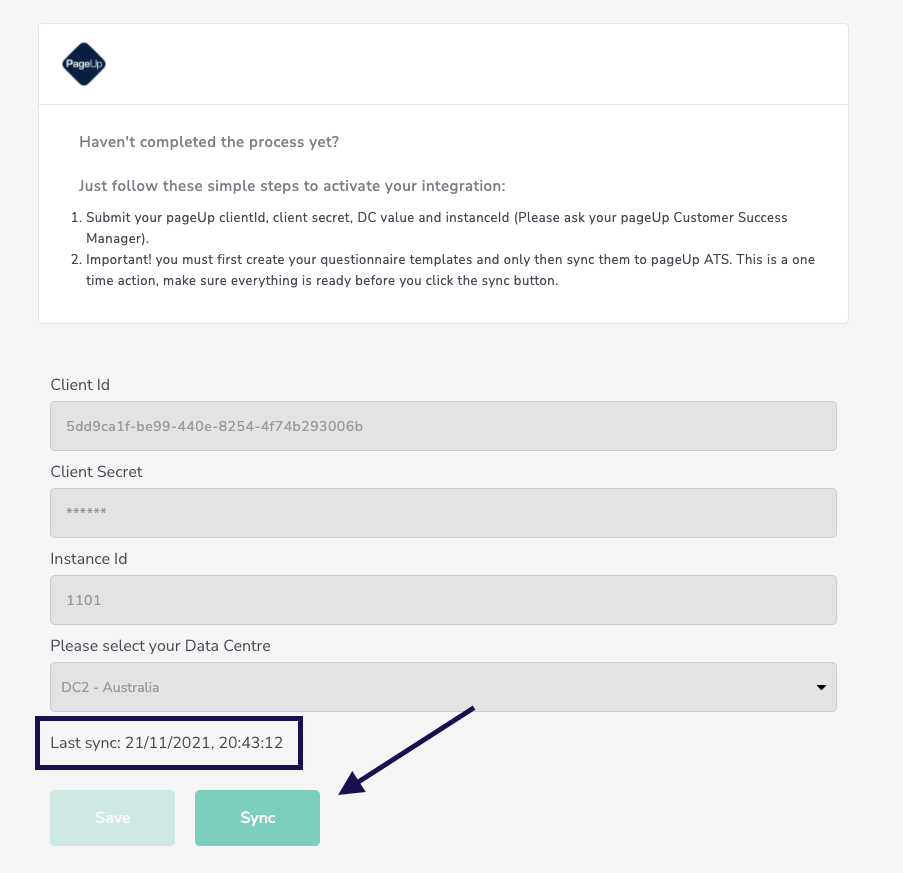
Task: Click the dropdown caret arrow for Data Centre
Action: tap(821, 687)
